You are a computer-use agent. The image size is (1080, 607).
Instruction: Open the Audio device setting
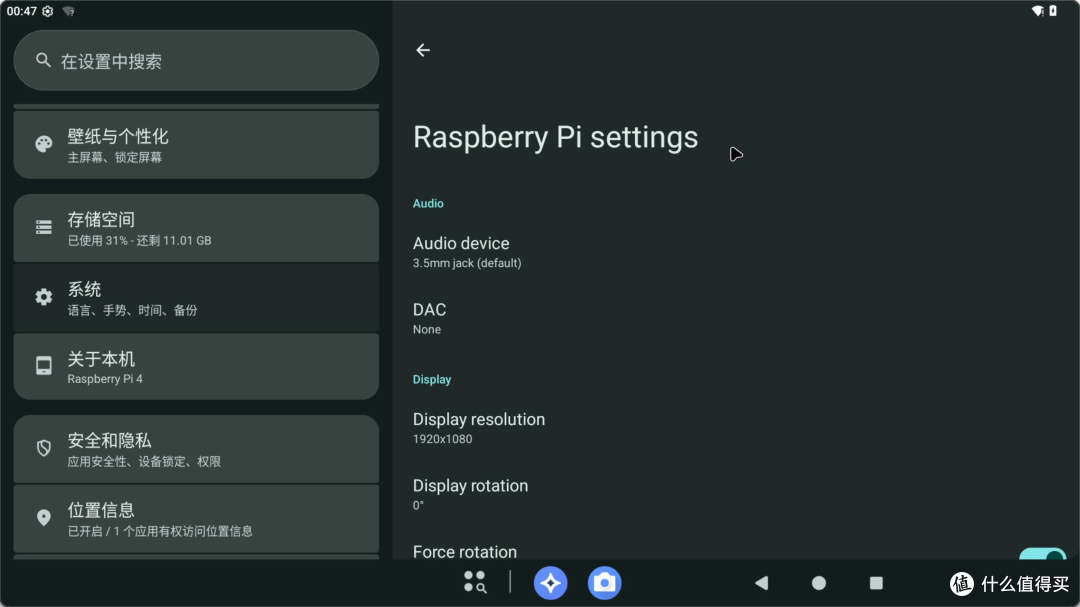click(736, 252)
